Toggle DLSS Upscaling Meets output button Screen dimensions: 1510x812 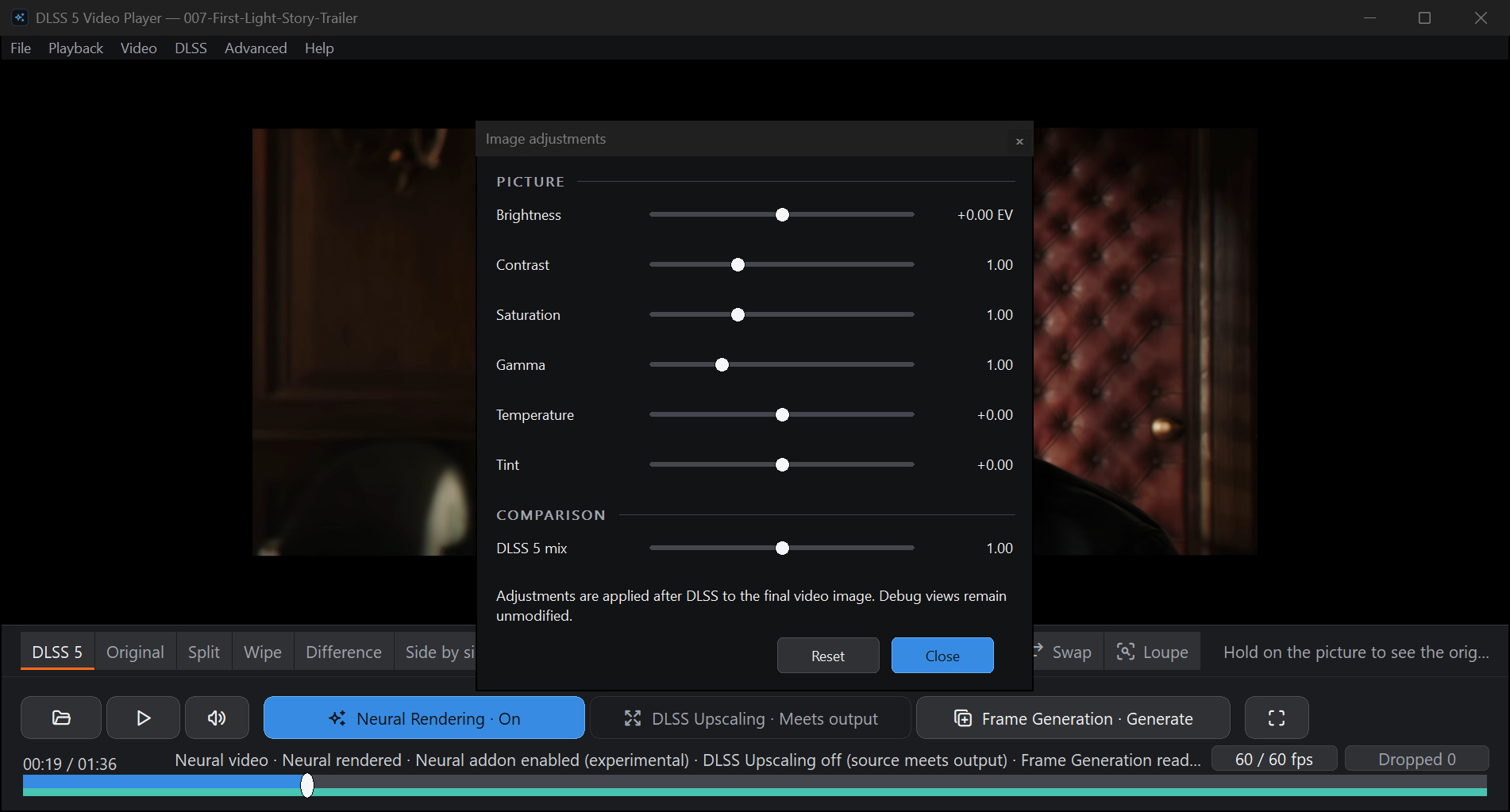pos(750,718)
